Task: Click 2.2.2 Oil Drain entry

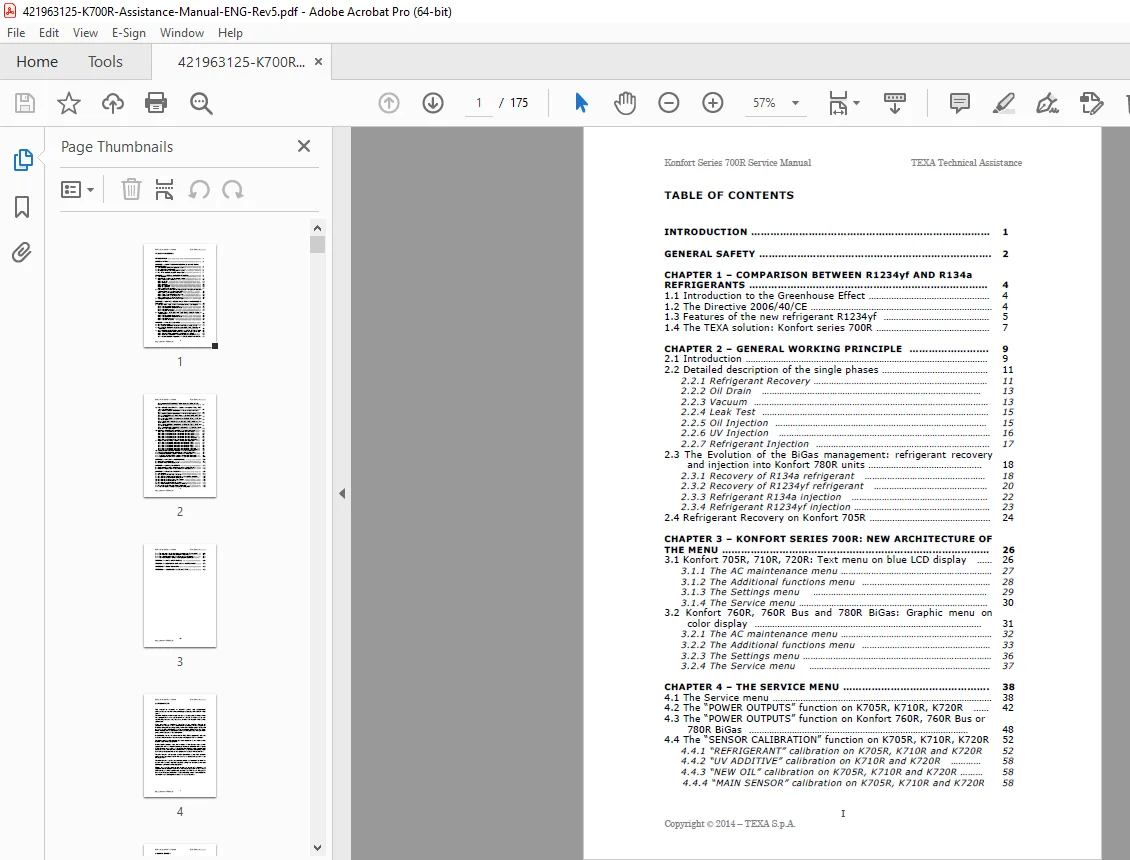Action: [x=847, y=391]
